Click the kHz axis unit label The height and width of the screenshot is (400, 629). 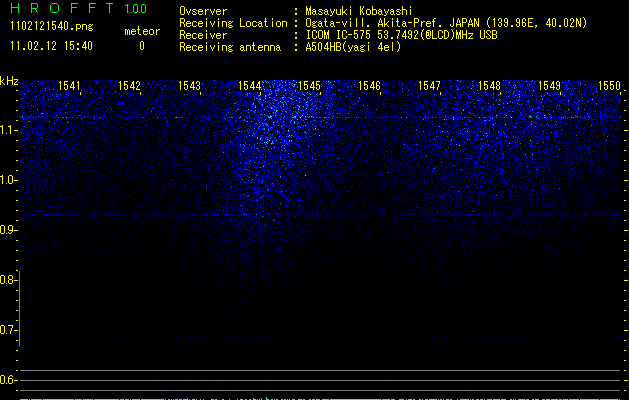pyautogui.click(x=9, y=81)
